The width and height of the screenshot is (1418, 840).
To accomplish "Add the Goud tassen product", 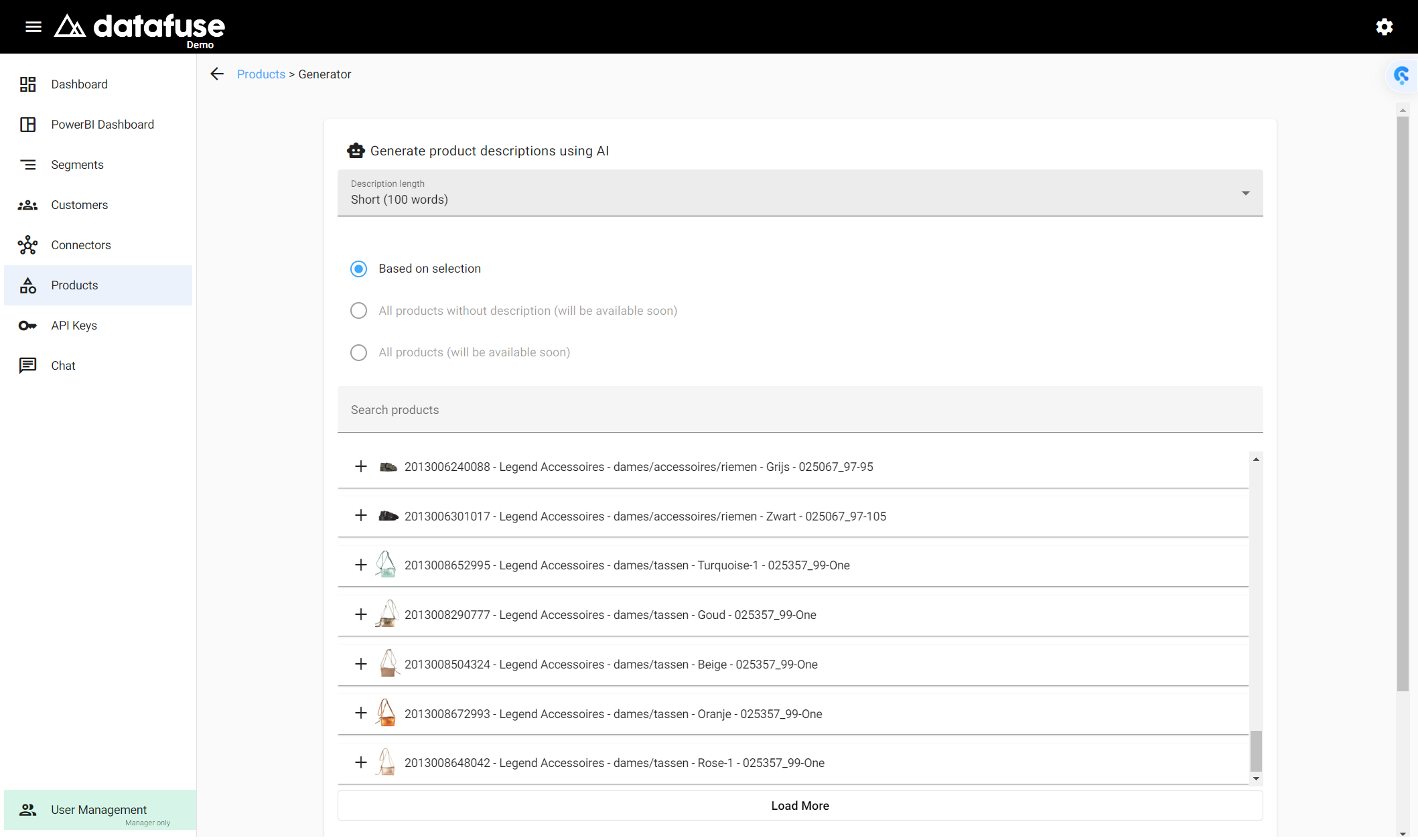I will [x=361, y=614].
